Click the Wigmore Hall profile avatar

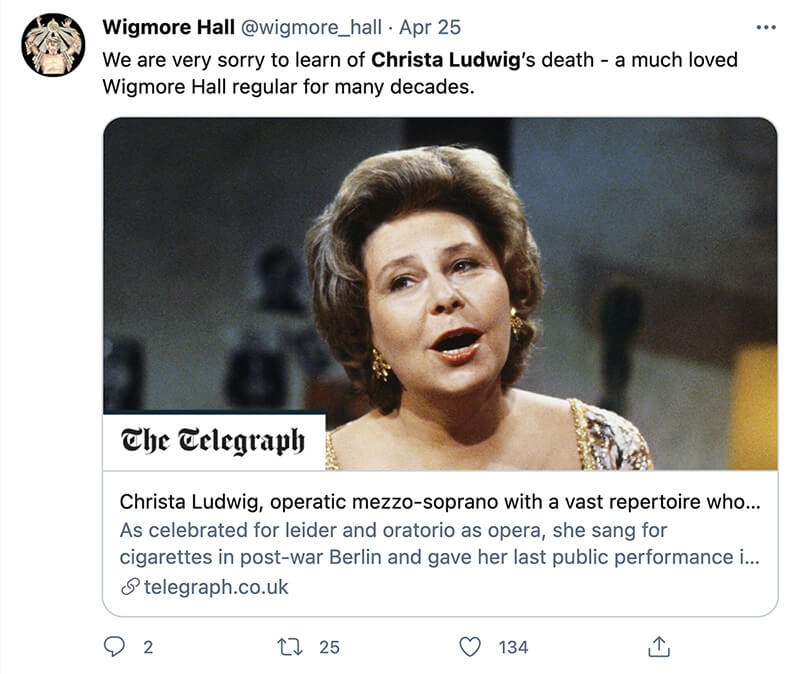click(x=53, y=45)
